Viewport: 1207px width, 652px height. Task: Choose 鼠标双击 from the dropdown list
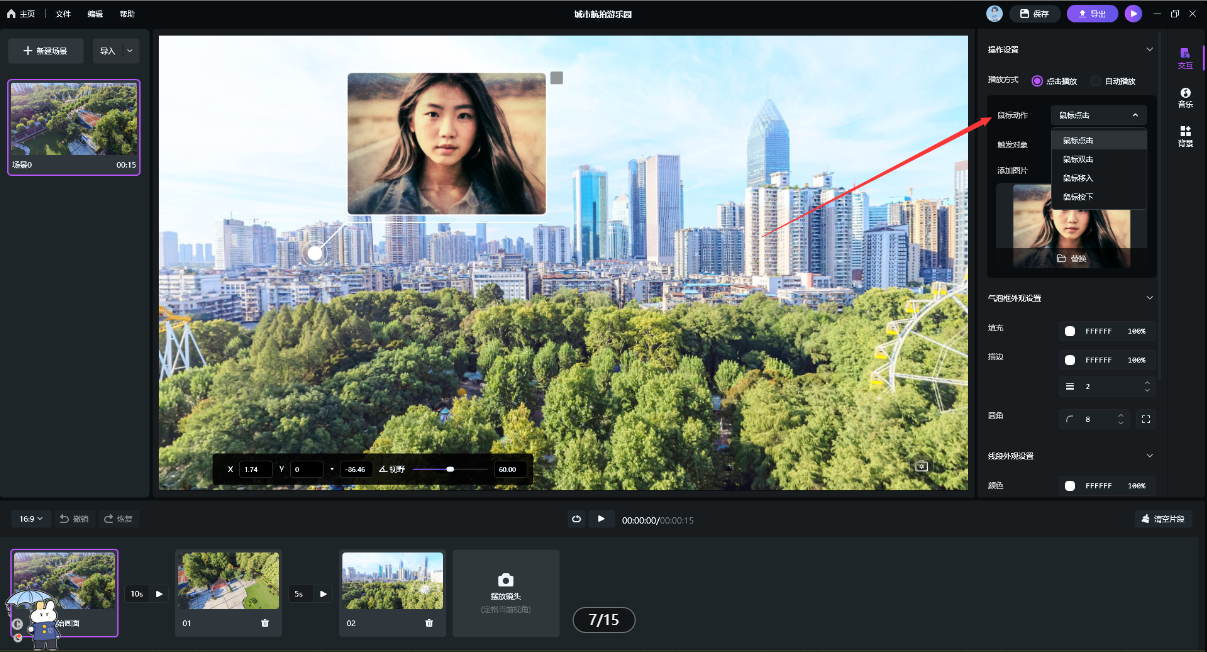tap(1078, 159)
